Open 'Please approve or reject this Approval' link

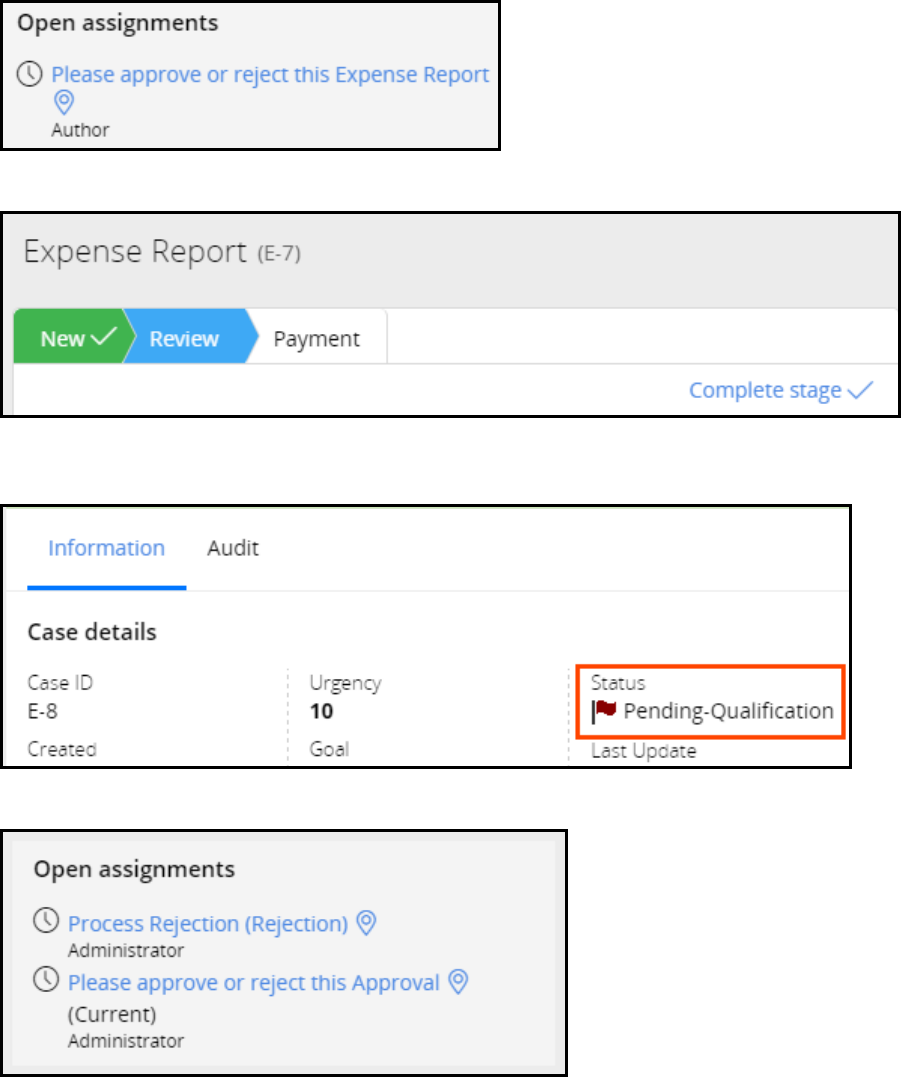coord(253,983)
